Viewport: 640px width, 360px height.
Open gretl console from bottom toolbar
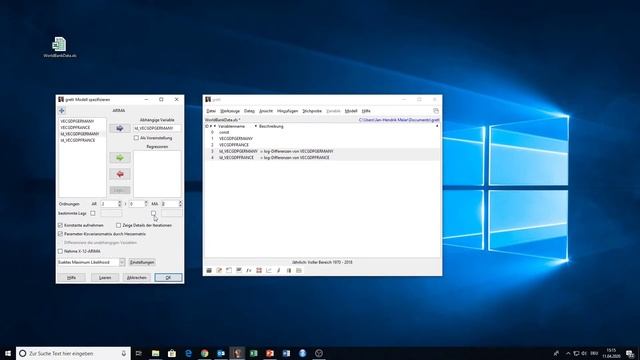click(x=229, y=270)
